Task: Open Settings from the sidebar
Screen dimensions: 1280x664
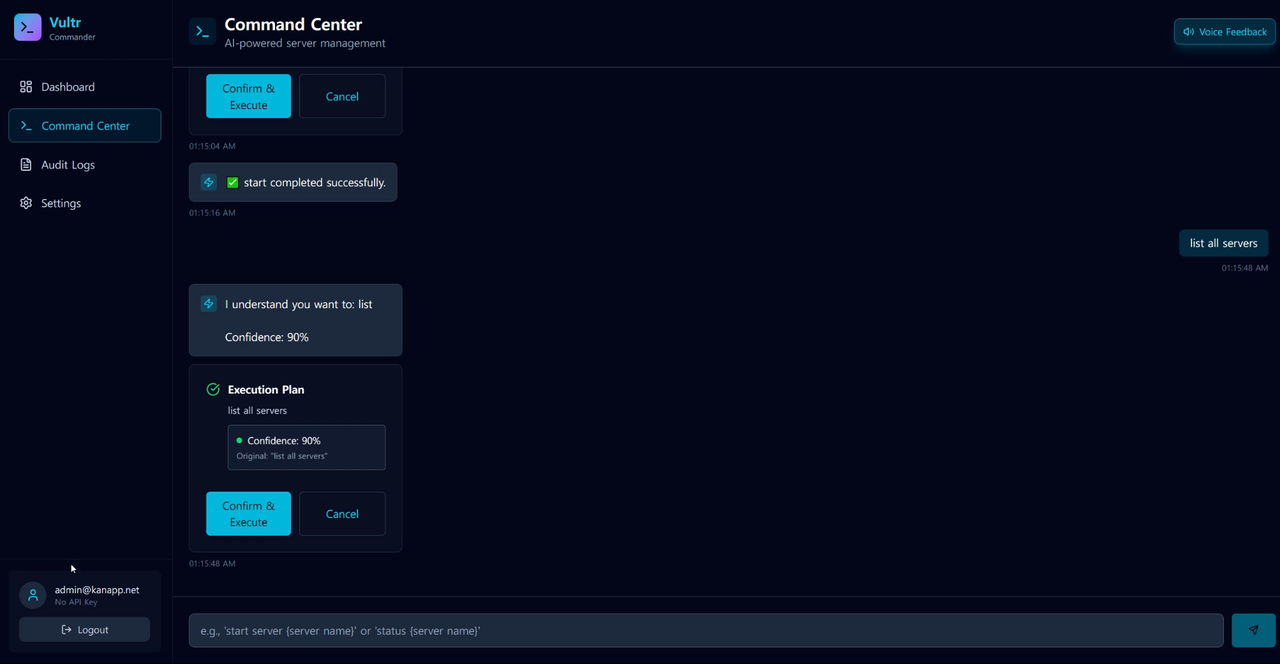Action: point(85,203)
